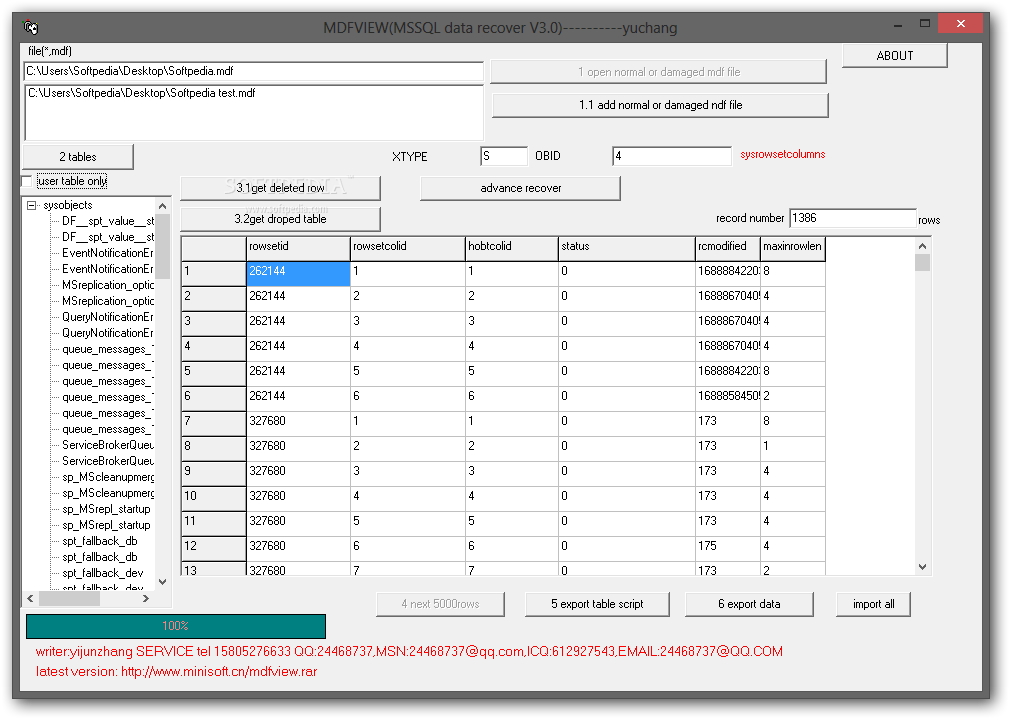Select 'Softpedia test.mdf' in file list

point(142,93)
